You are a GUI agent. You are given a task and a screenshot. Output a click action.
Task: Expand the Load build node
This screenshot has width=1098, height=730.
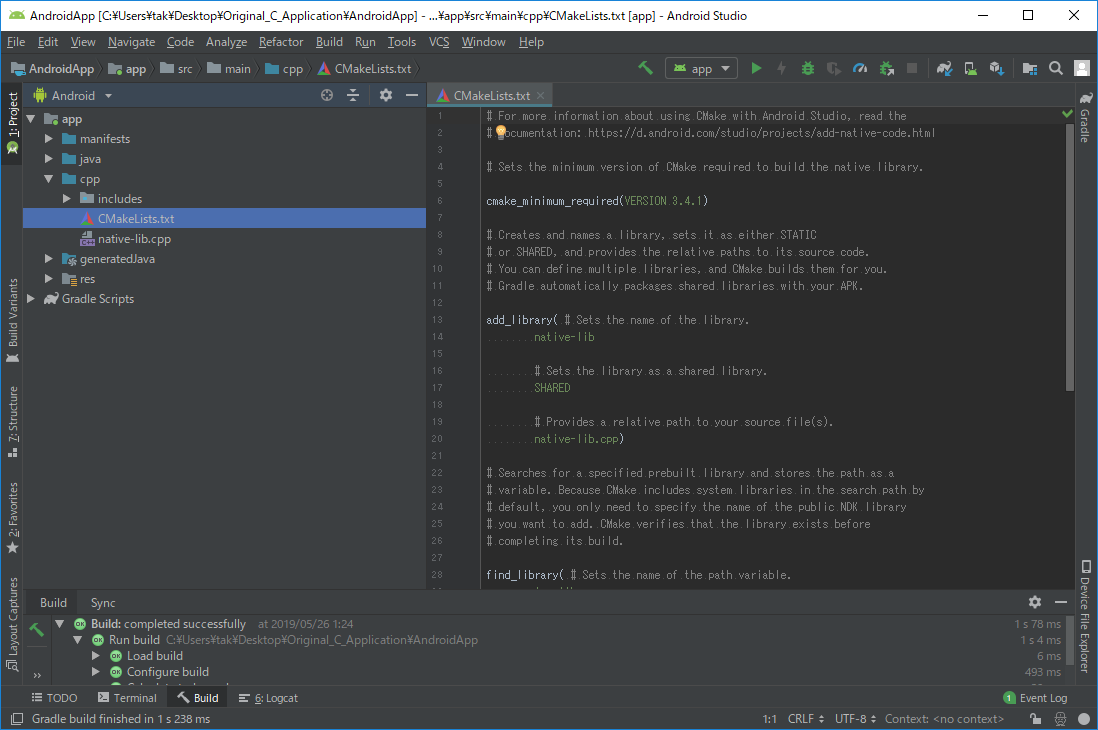96,656
